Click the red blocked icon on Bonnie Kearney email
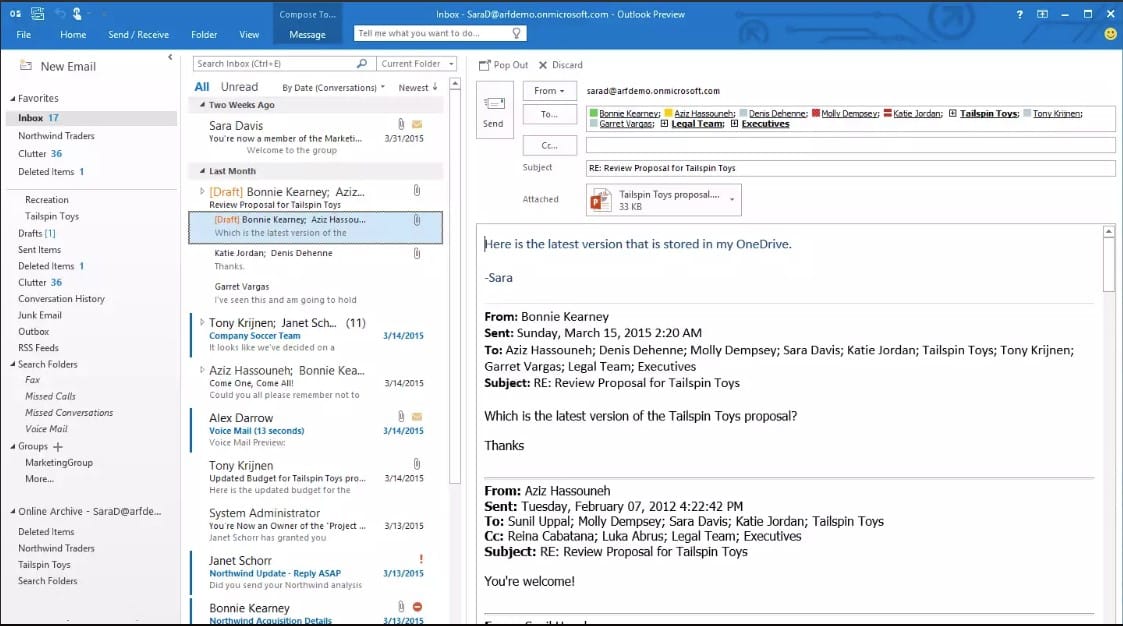Image resolution: width=1123 pixels, height=626 pixels. coord(418,607)
